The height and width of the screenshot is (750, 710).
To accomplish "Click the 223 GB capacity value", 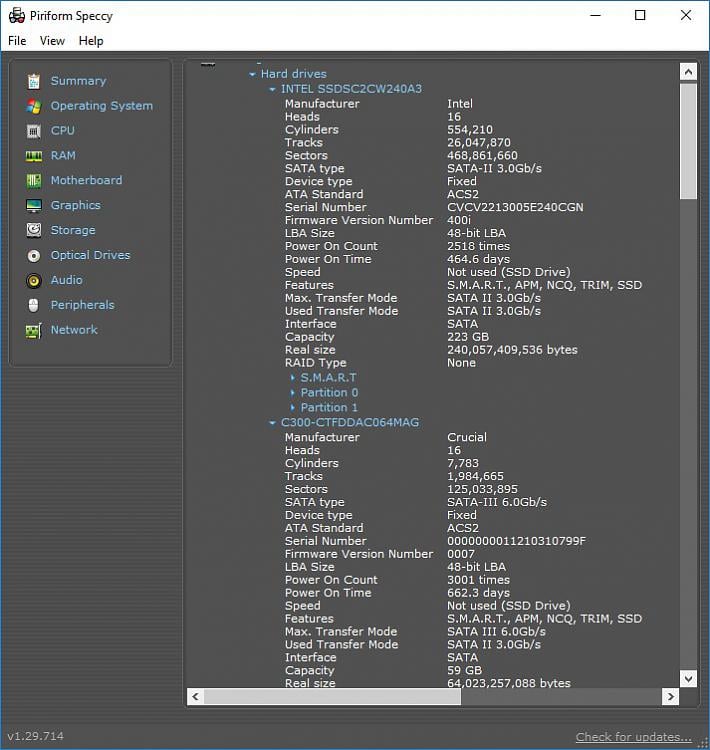I will pos(468,337).
